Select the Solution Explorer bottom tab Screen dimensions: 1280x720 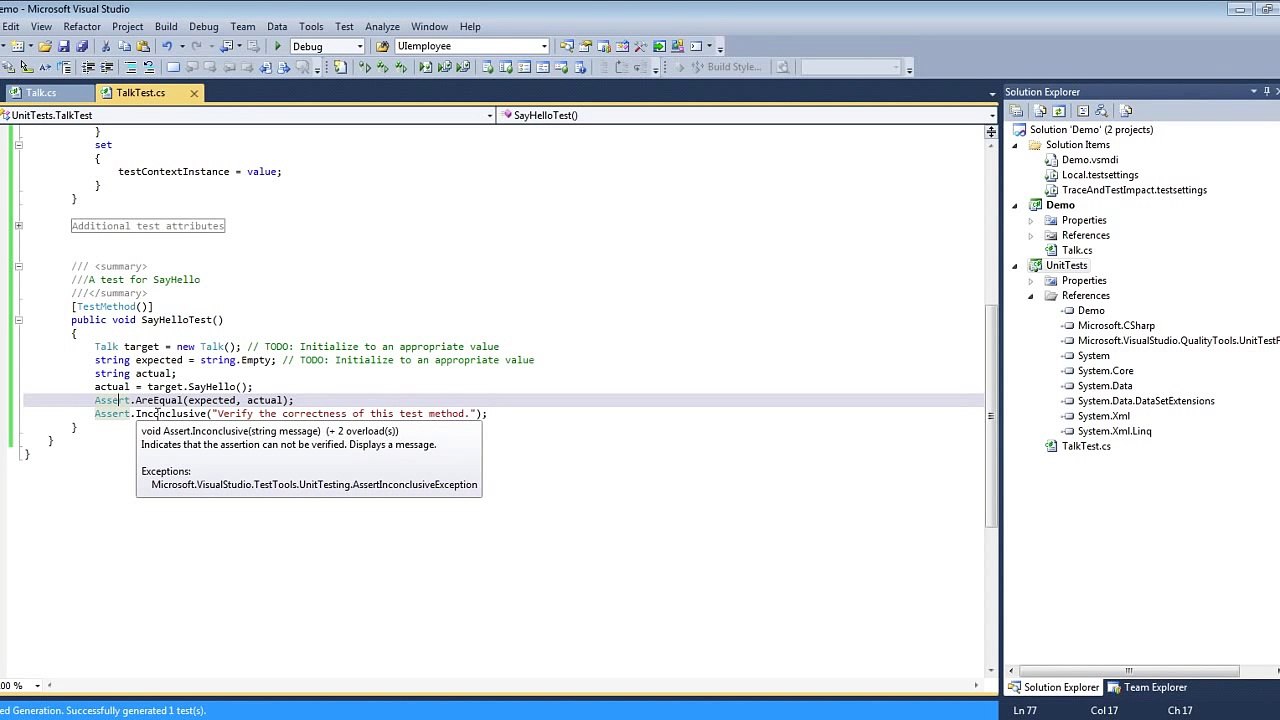click(1053, 687)
